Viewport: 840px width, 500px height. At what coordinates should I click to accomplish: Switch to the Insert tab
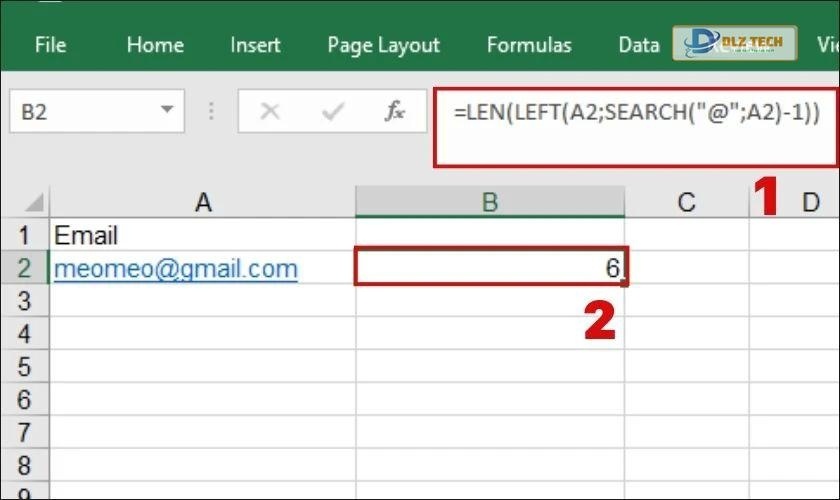coord(255,45)
